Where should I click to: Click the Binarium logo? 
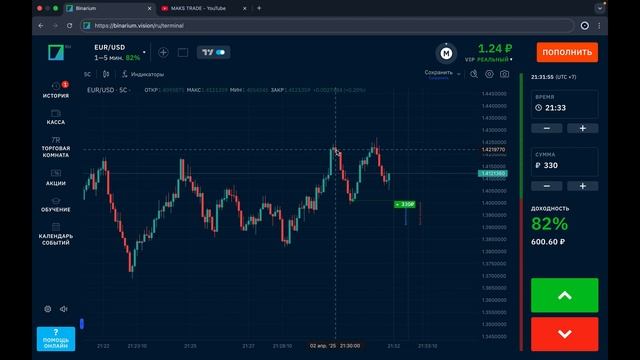[56, 52]
